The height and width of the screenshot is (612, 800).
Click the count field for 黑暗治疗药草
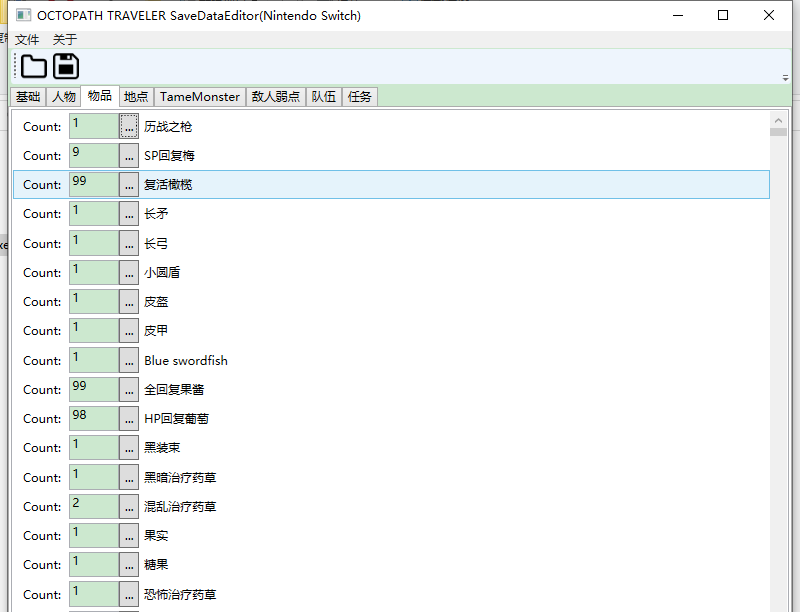94,477
